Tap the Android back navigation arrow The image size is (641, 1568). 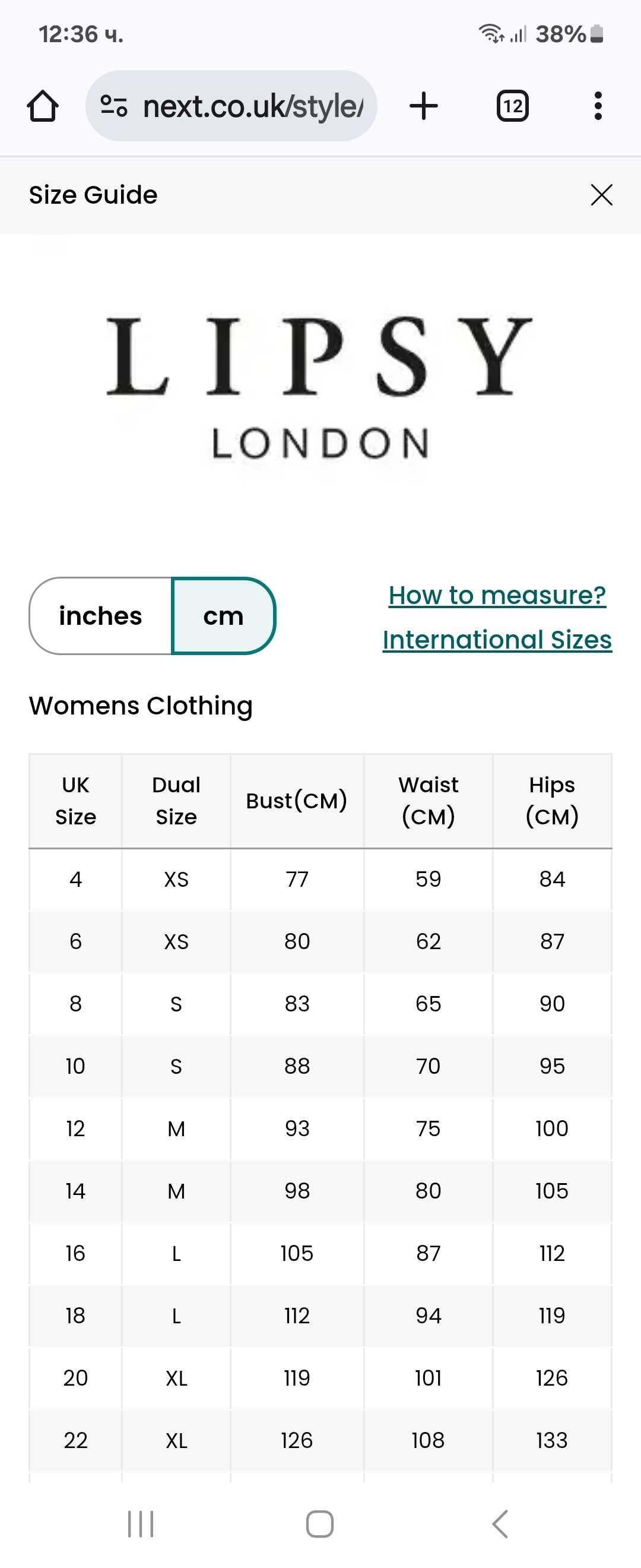[x=499, y=1523]
